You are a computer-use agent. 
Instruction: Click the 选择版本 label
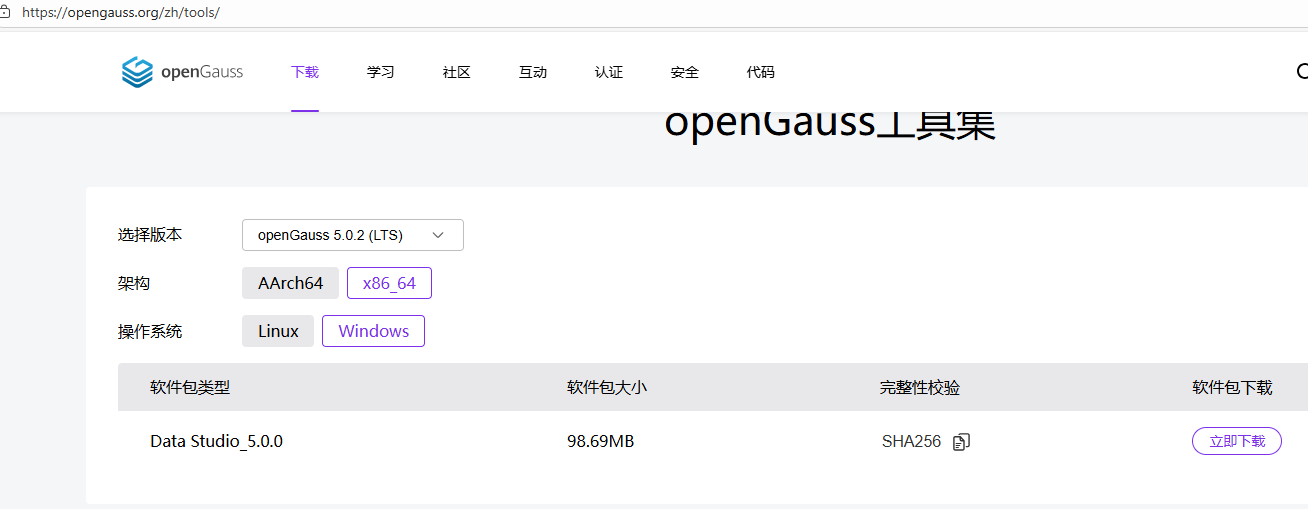(150, 235)
